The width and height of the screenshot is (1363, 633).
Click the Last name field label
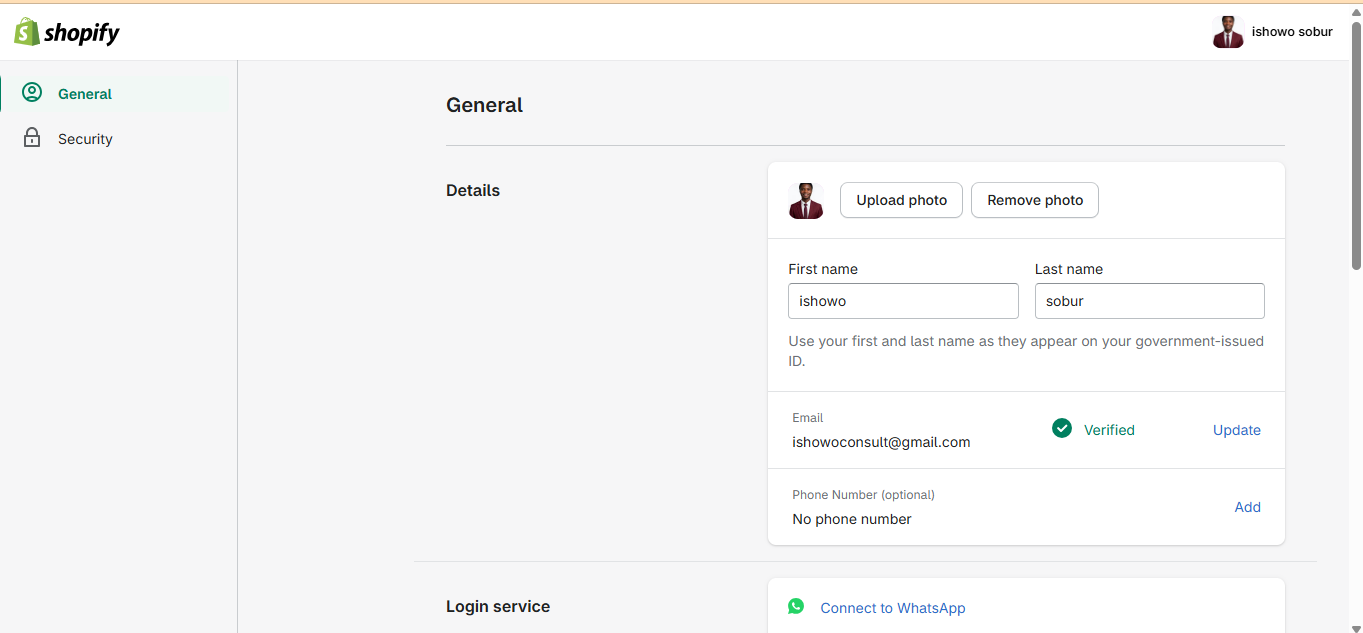[x=1069, y=269]
